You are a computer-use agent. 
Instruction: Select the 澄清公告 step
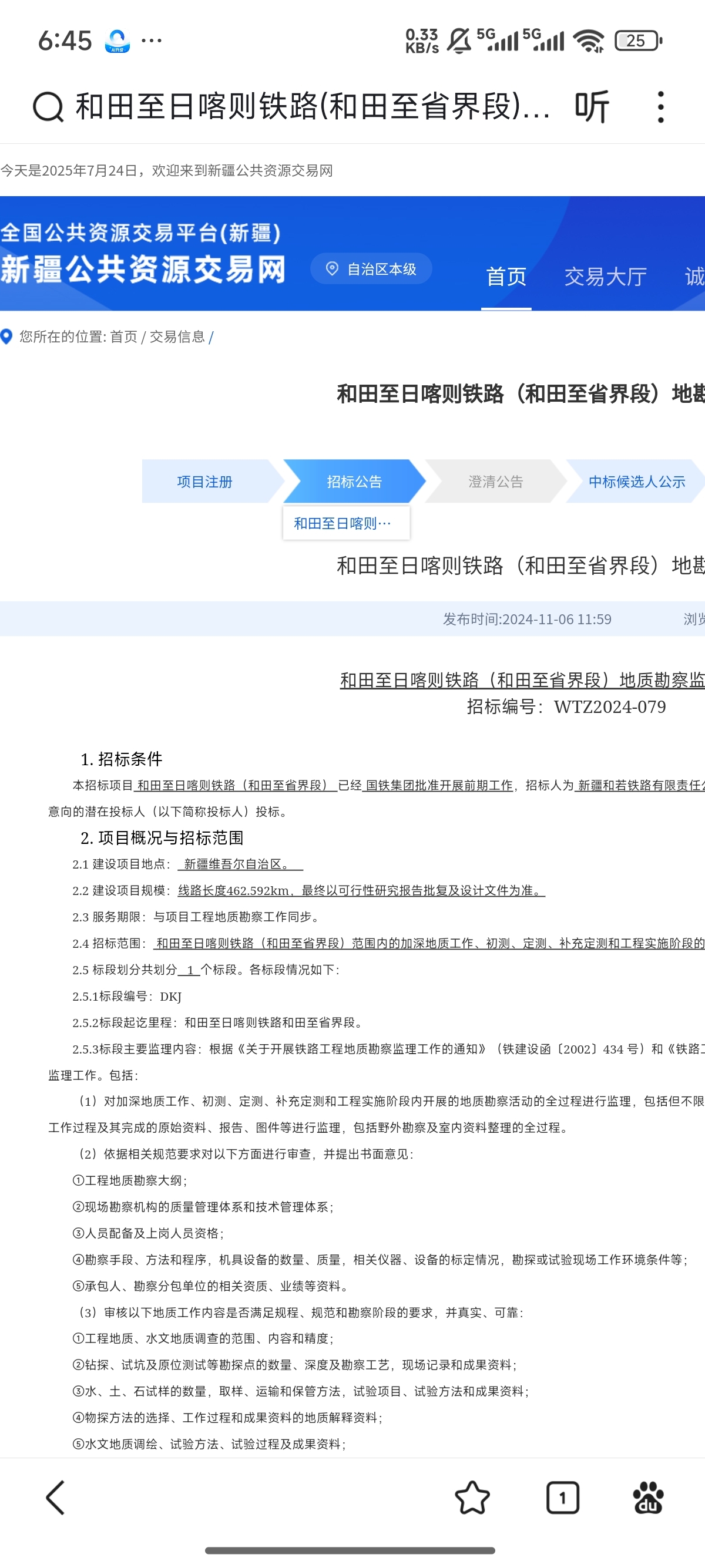(x=496, y=482)
